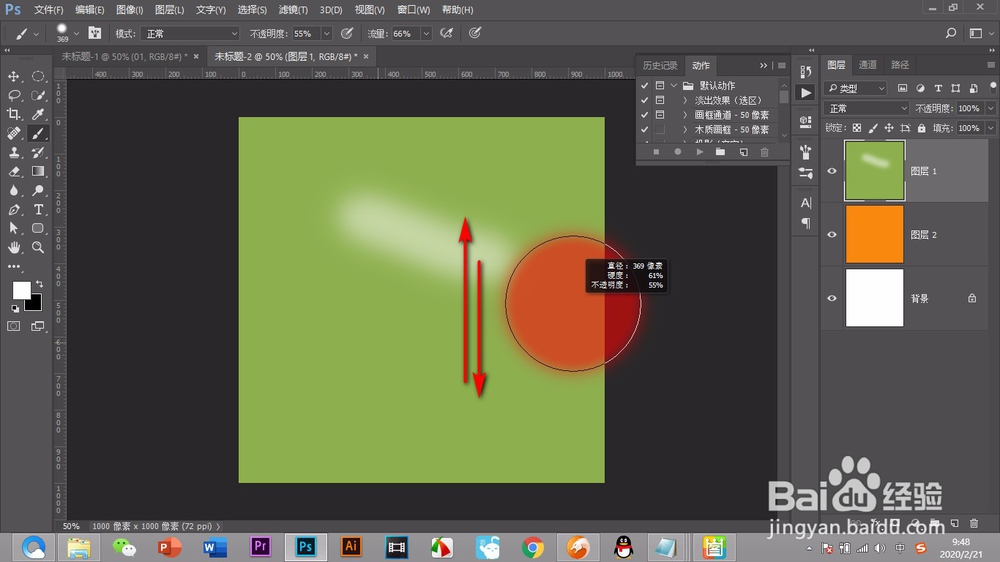Screen dimensions: 1000x562
Task: Delete action using trash icon
Action: pos(764,152)
